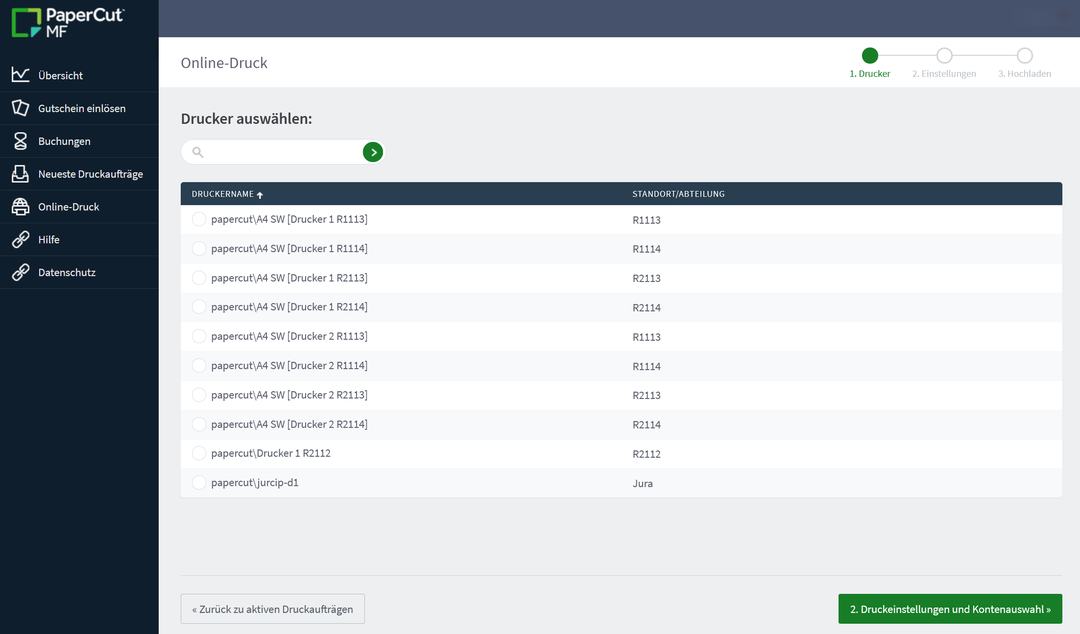Image resolution: width=1080 pixels, height=634 pixels.
Task: Click step 2 Einstellungen indicator circle
Action: pyautogui.click(x=944, y=55)
